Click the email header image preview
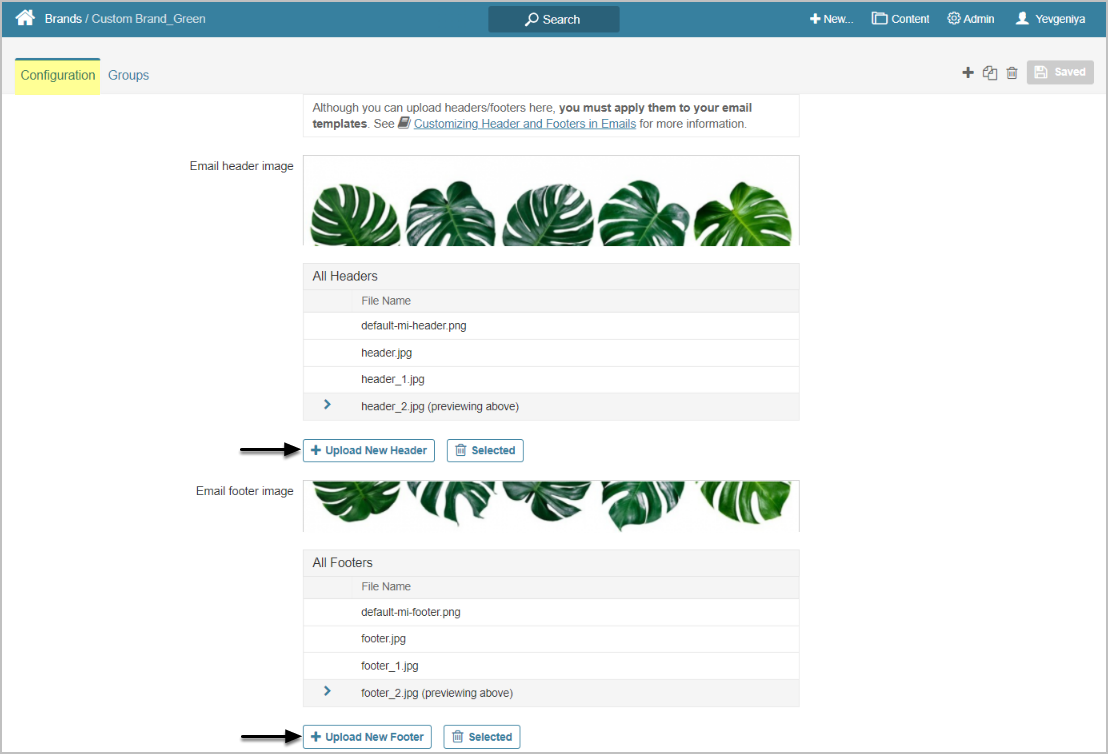1108x754 pixels. tap(550, 200)
